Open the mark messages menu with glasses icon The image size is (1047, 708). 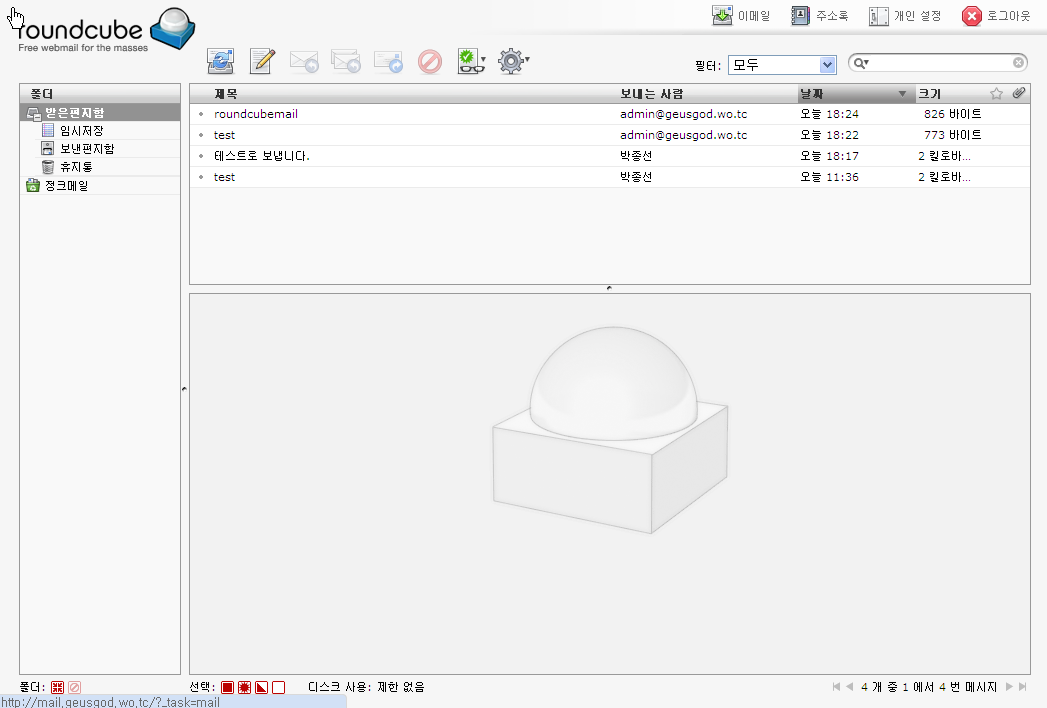[x=471, y=61]
